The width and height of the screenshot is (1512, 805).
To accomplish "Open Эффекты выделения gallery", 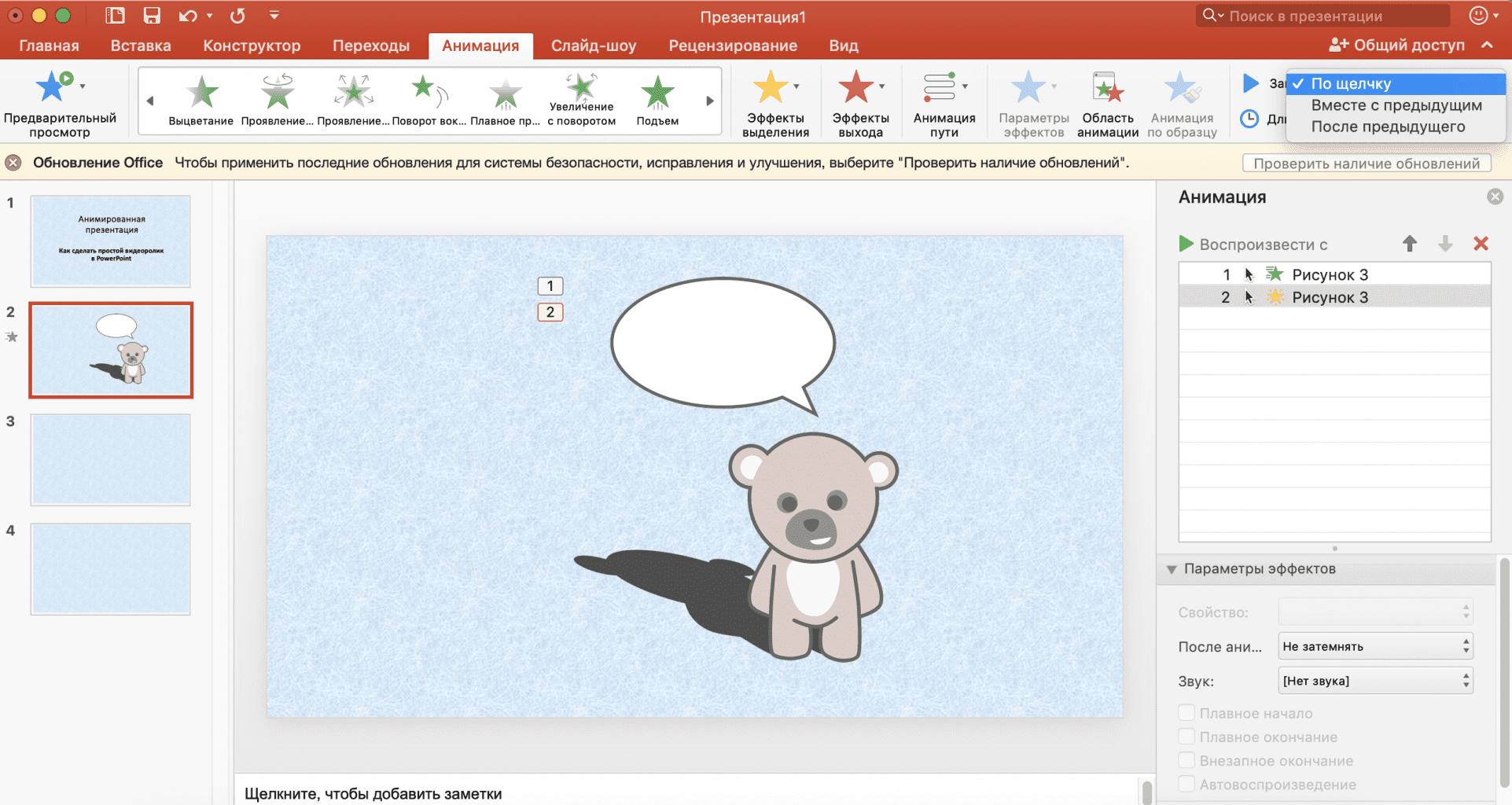I will pyautogui.click(x=775, y=104).
